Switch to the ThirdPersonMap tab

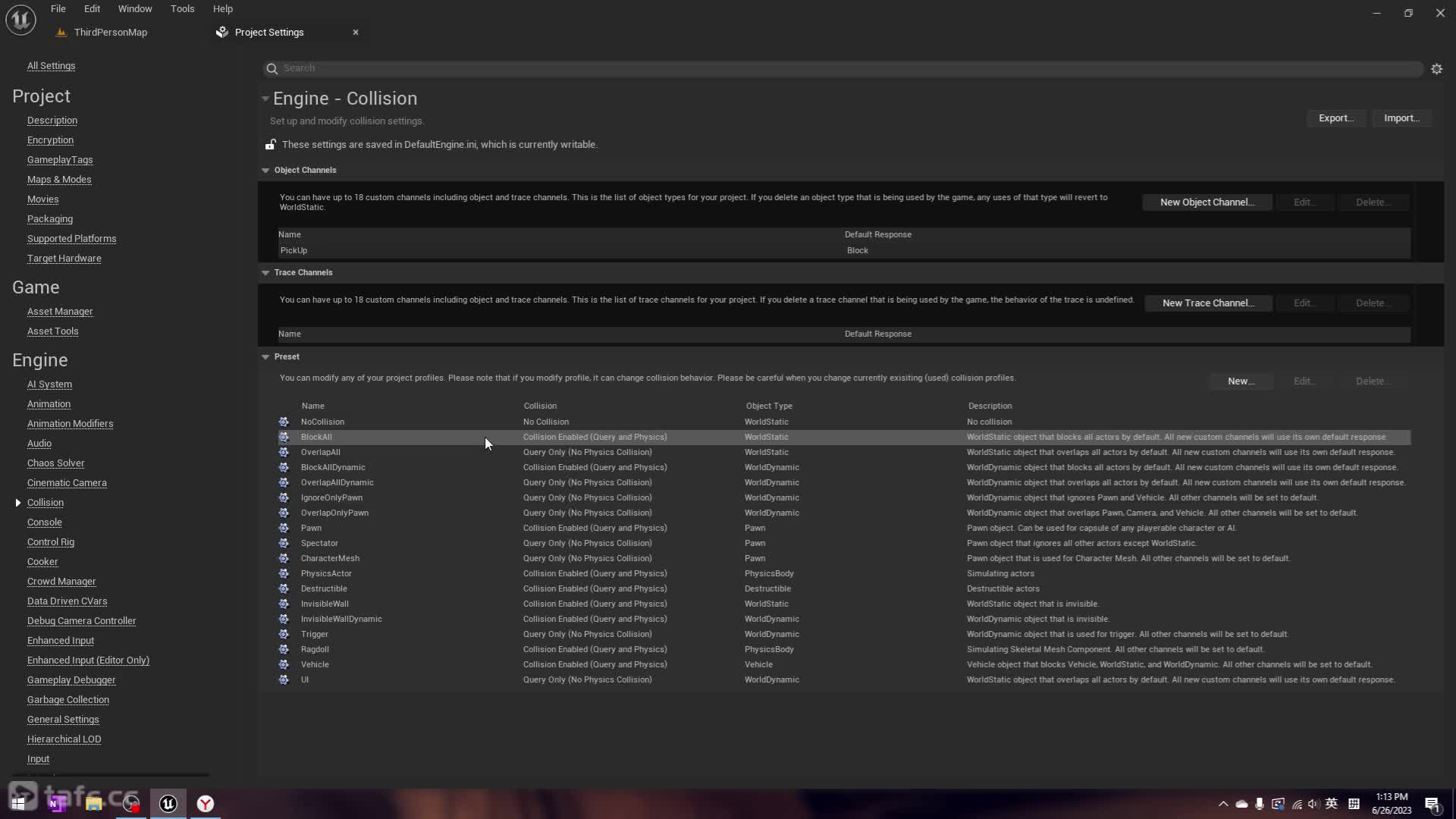pyautogui.click(x=111, y=33)
